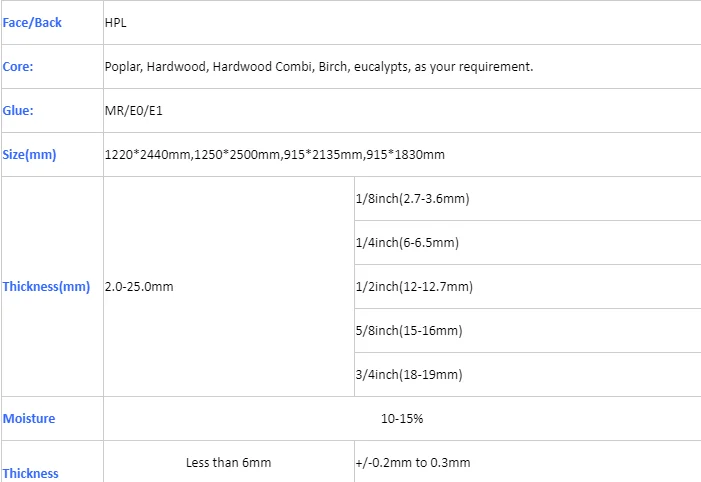Click the 3/4inch(18-19mm) cell
This screenshot has height=482, width=701.
click(x=409, y=375)
